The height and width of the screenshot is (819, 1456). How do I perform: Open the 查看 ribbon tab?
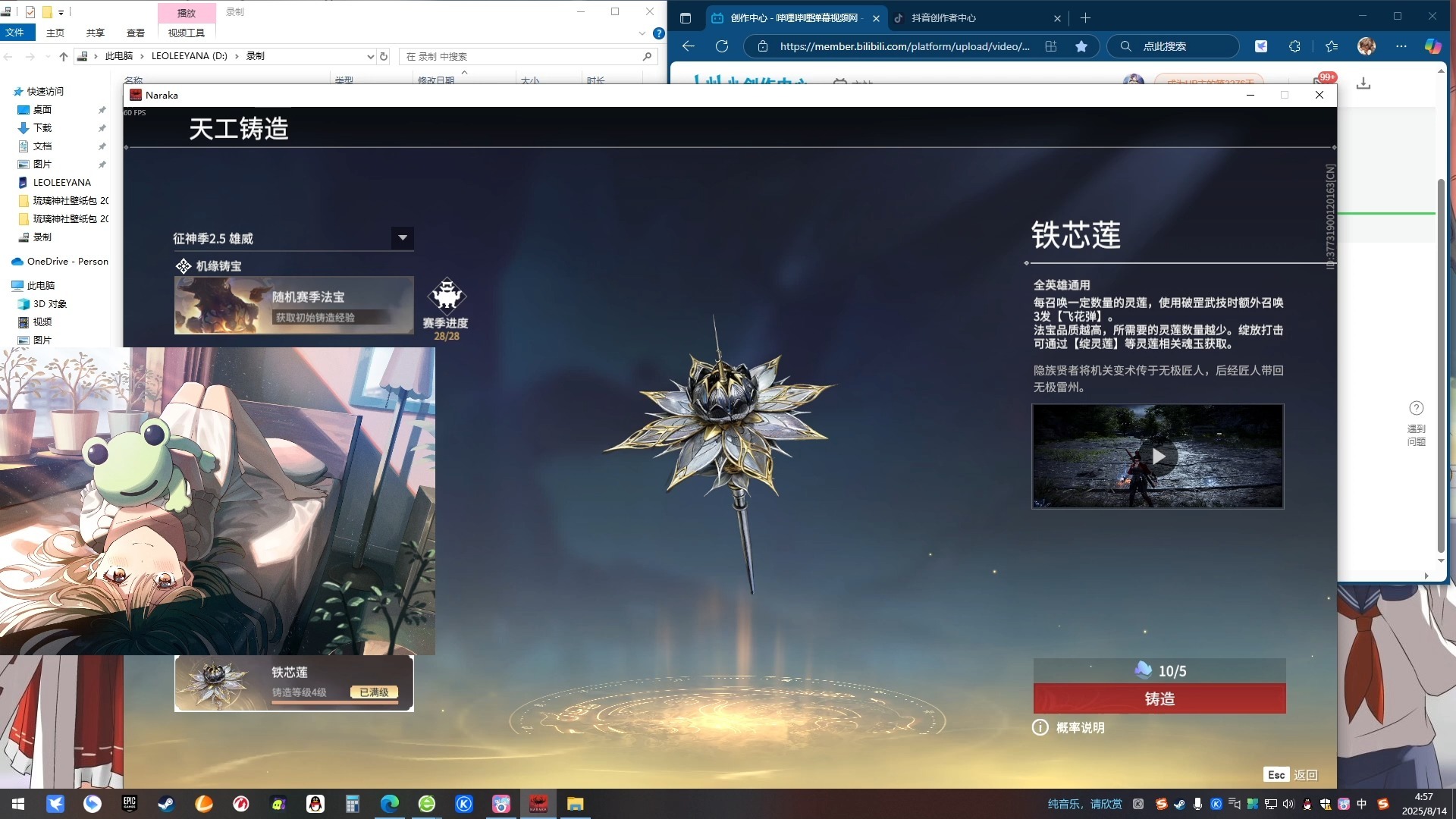[136, 33]
